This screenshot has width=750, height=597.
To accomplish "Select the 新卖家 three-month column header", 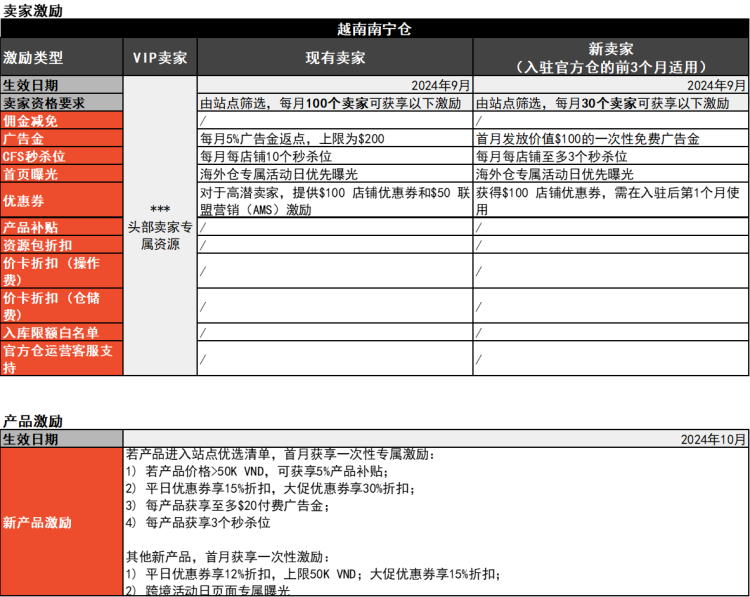I will point(611,58).
